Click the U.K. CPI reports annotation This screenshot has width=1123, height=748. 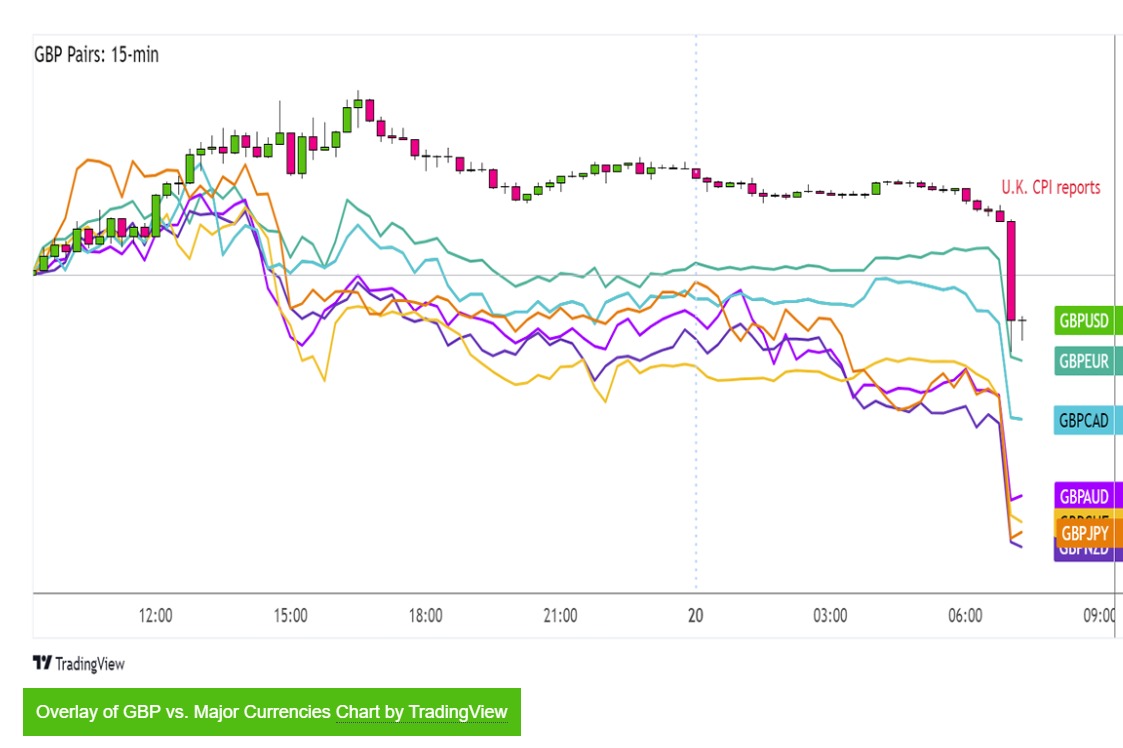coord(1050,187)
